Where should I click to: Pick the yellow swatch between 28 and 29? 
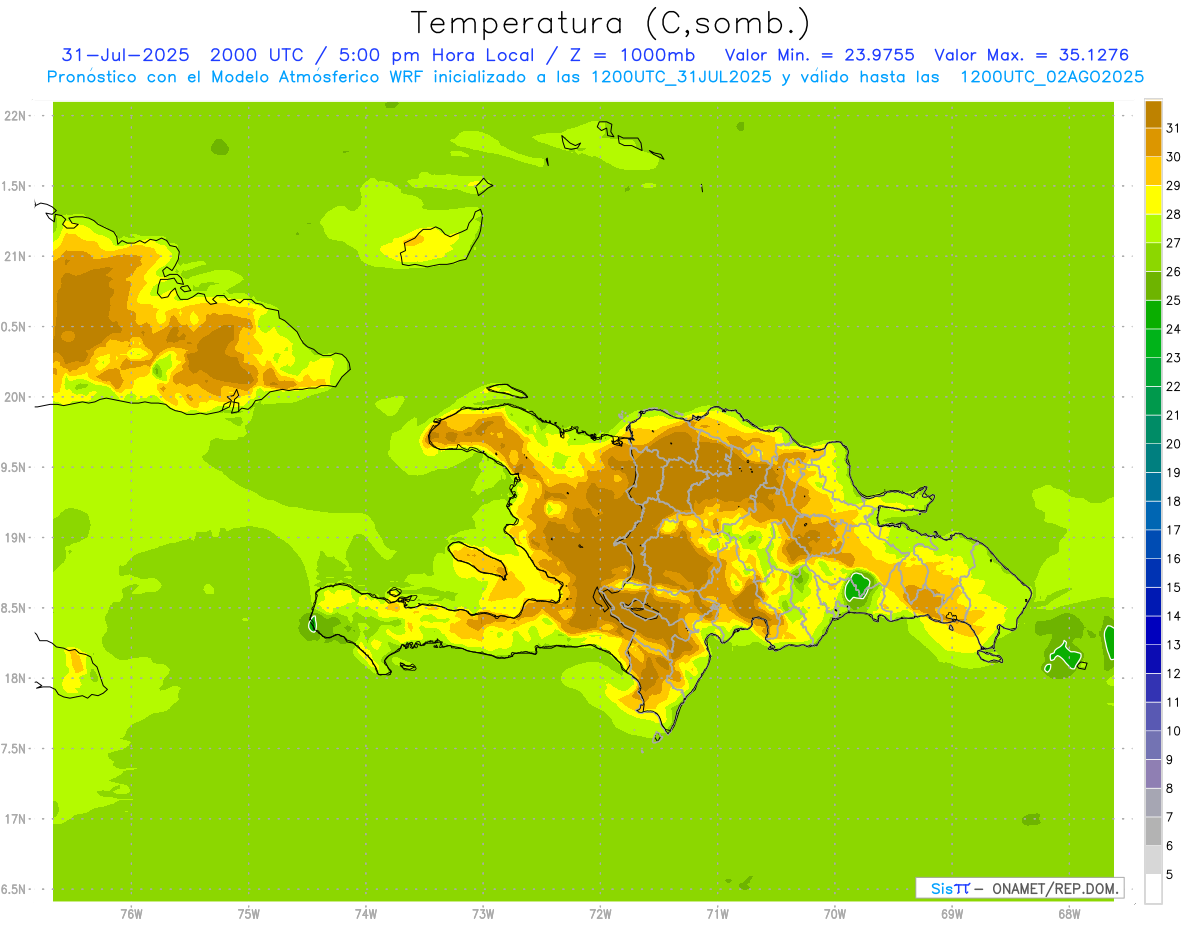click(1153, 200)
